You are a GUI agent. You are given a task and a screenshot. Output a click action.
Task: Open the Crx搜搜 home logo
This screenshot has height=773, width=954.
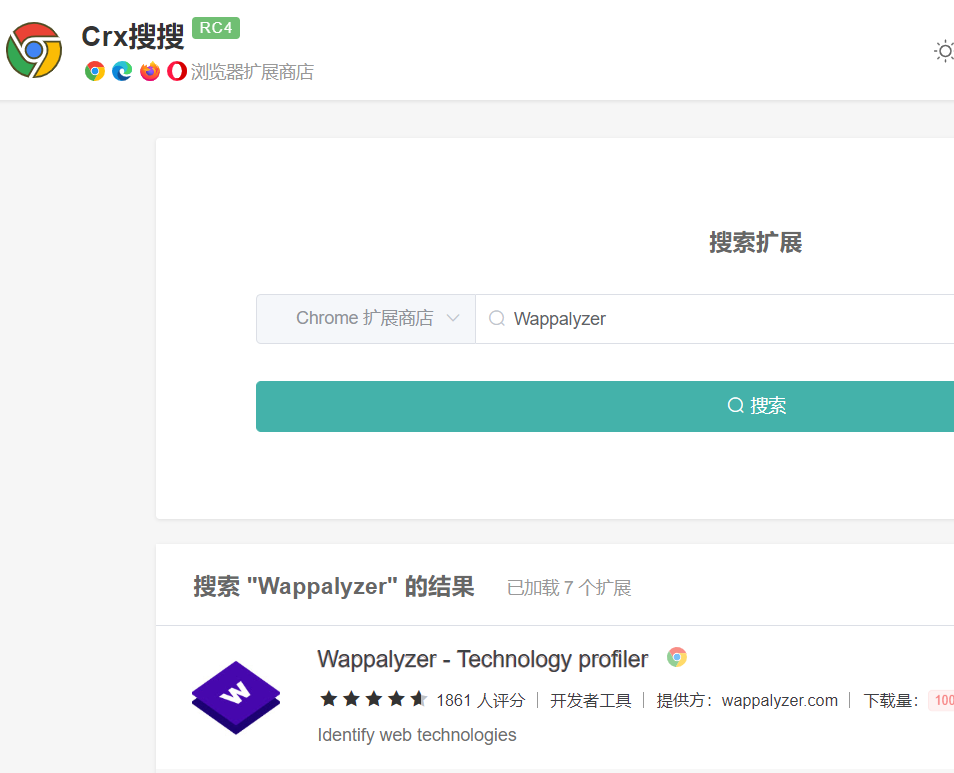(33, 49)
